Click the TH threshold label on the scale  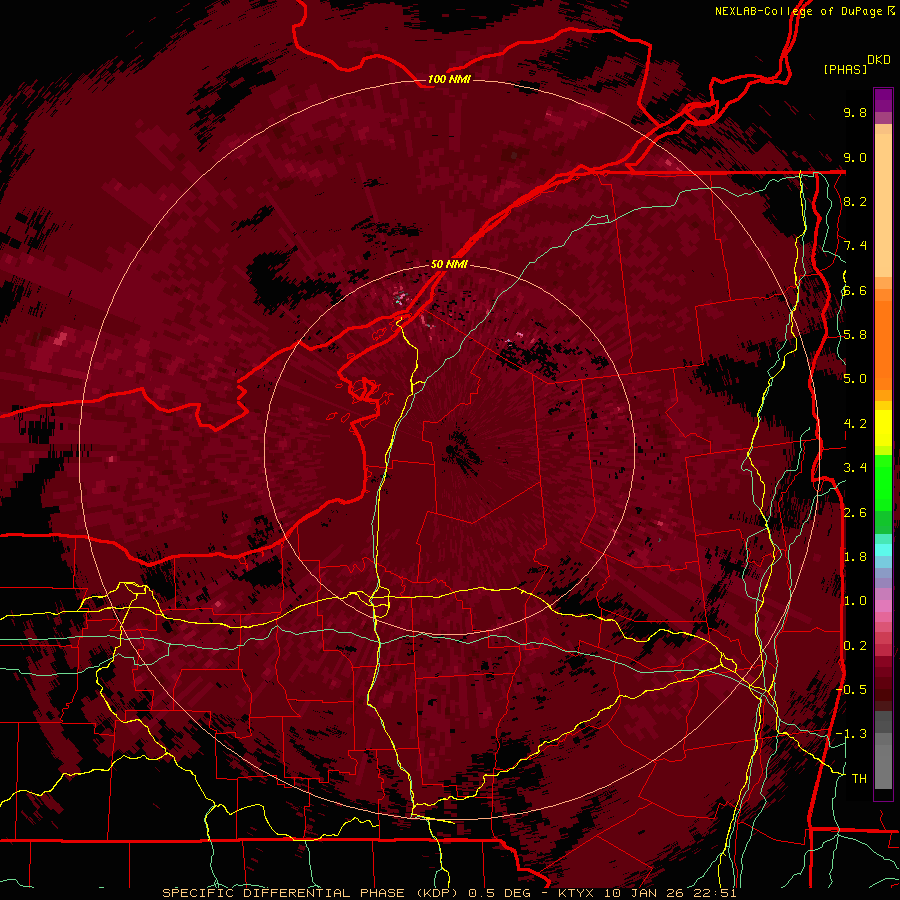[859, 779]
